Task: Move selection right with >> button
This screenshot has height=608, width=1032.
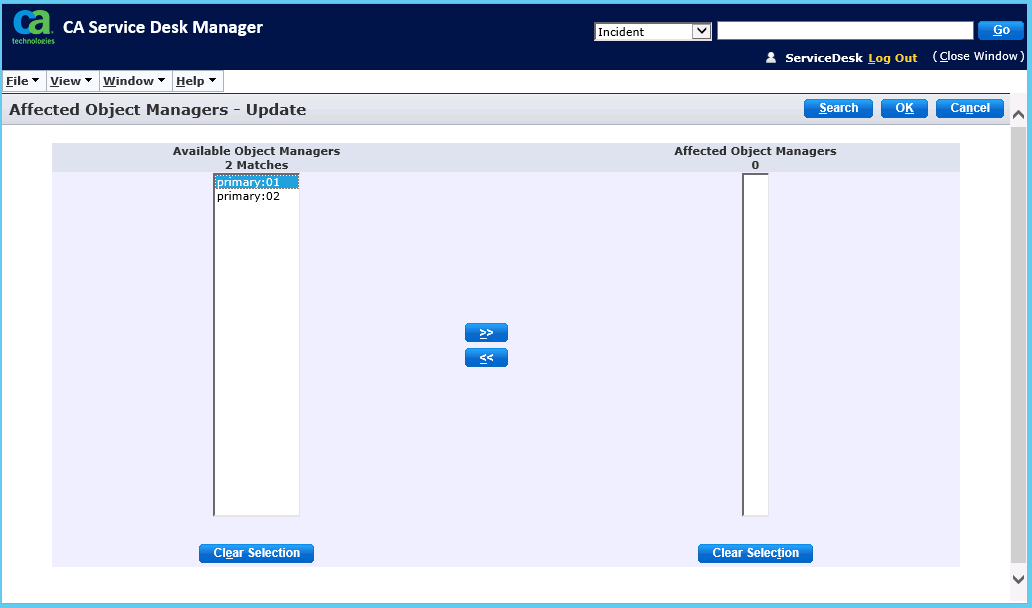Action: (486, 333)
